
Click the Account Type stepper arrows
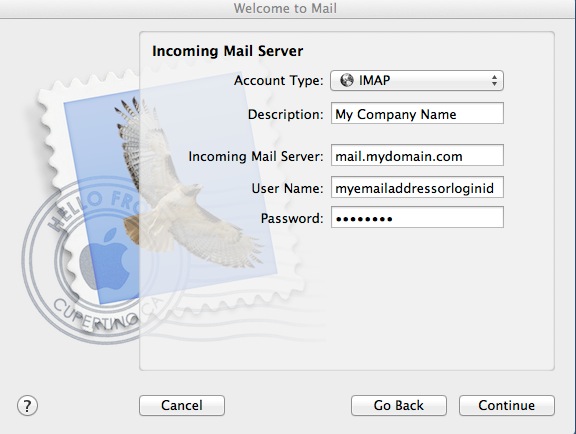coord(494,80)
